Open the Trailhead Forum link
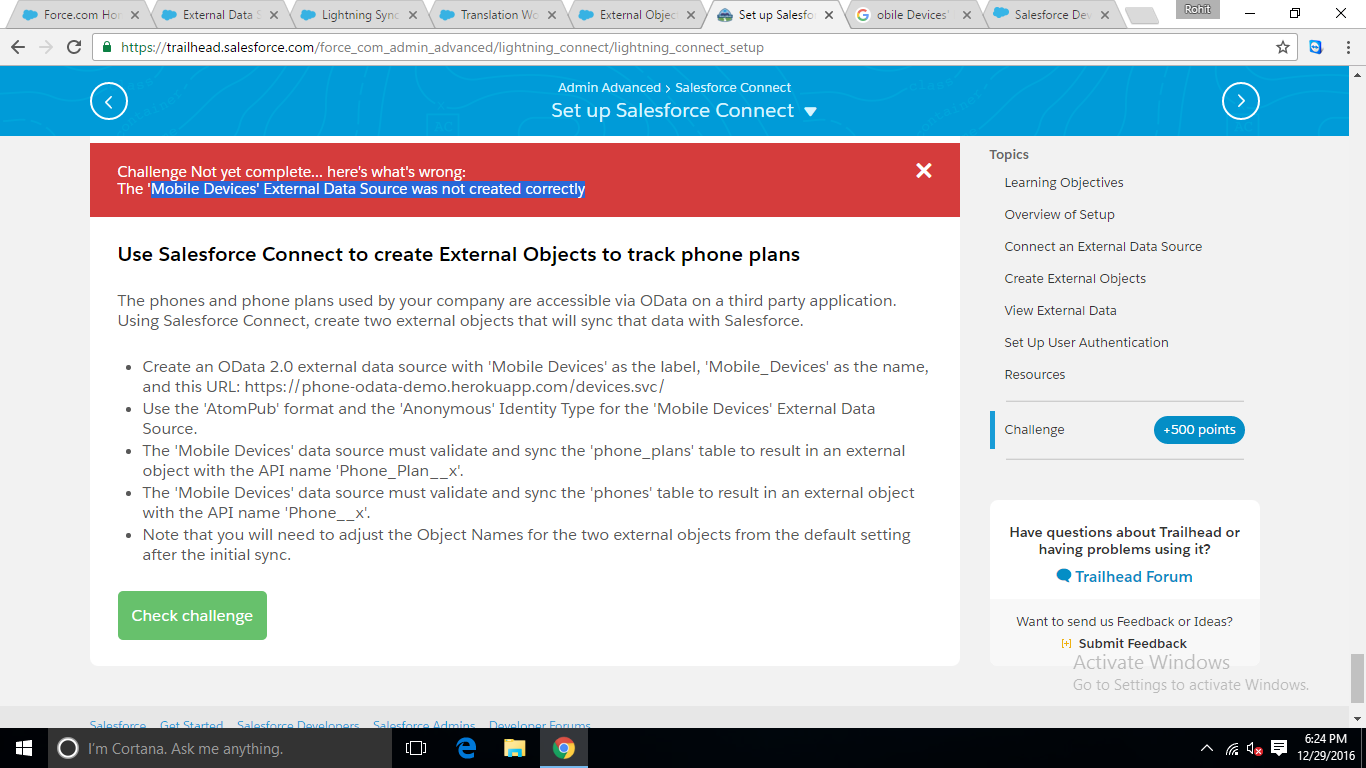Viewport: 1366px width, 768px height. click(x=1124, y=577)
